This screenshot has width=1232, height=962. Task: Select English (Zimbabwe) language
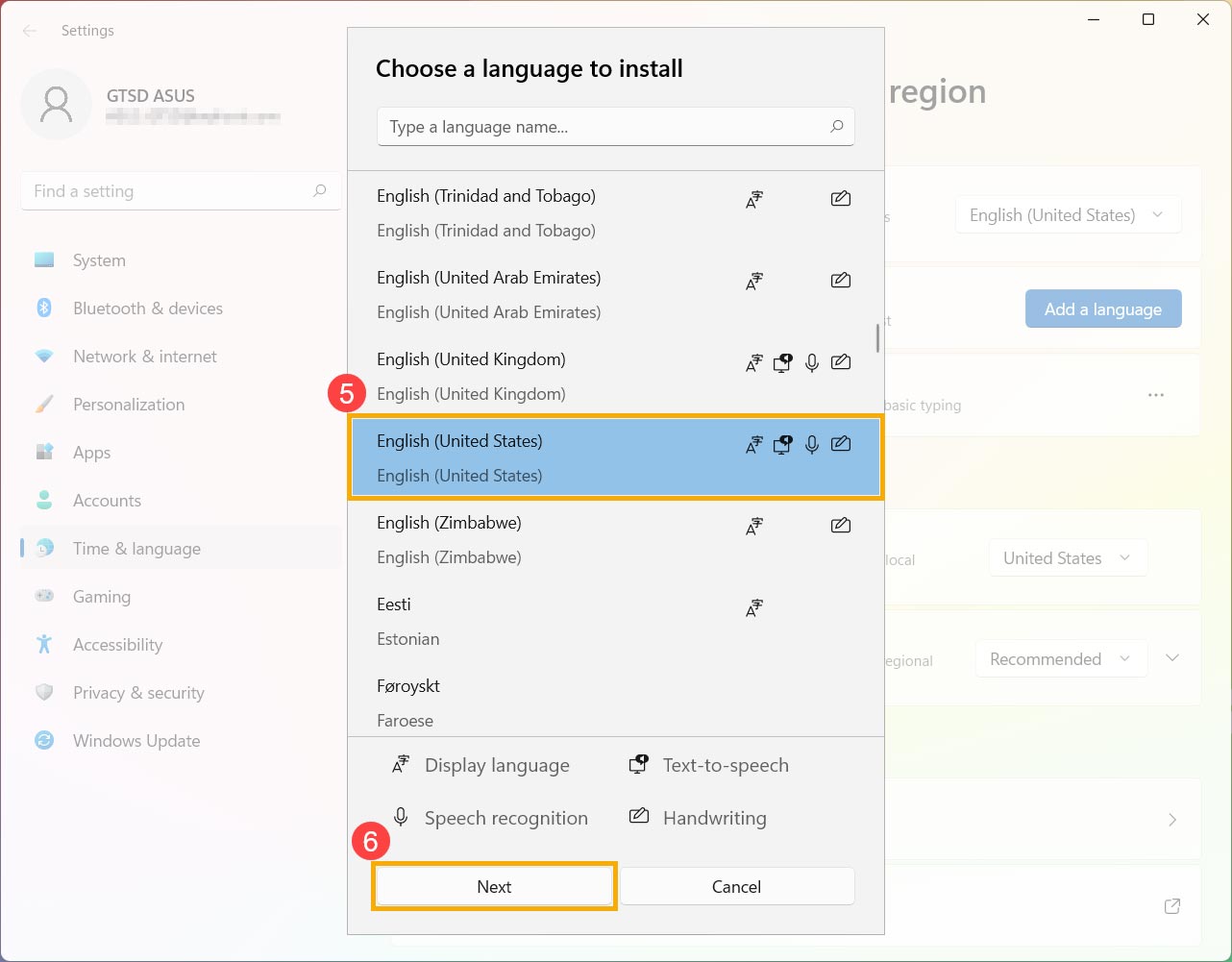tap(615, 539)
